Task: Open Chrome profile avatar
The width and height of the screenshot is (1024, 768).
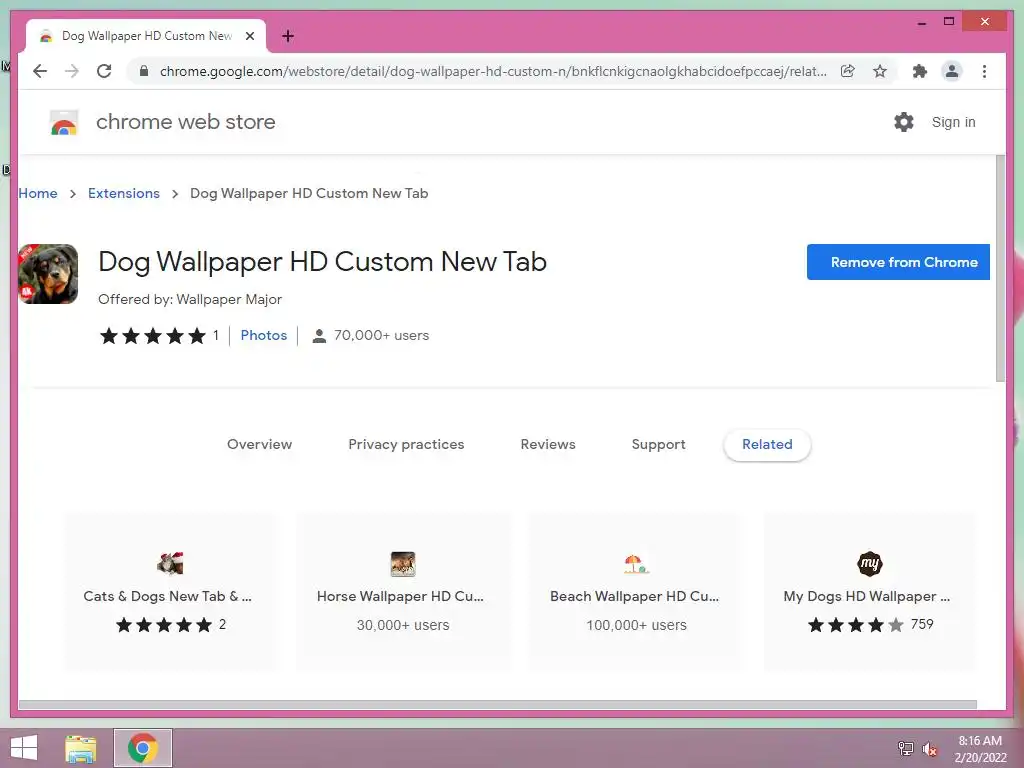Action: click(952, 71)
